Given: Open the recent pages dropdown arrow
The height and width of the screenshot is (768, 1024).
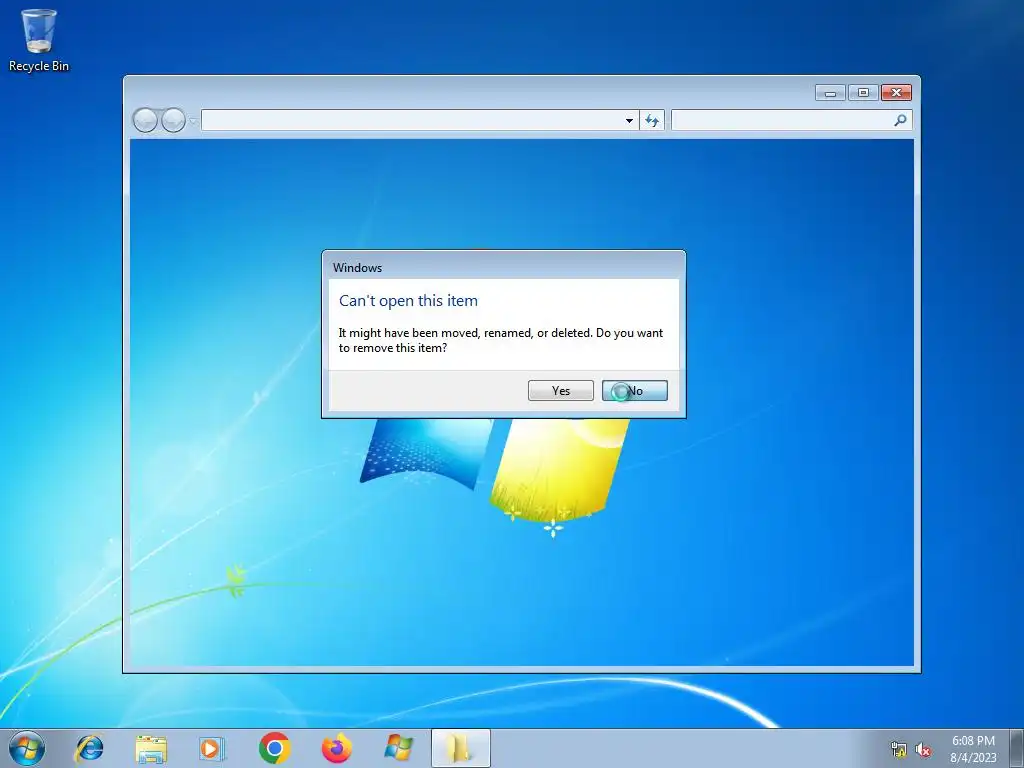Looking at the screenshot, I should [x=193, y=121].
